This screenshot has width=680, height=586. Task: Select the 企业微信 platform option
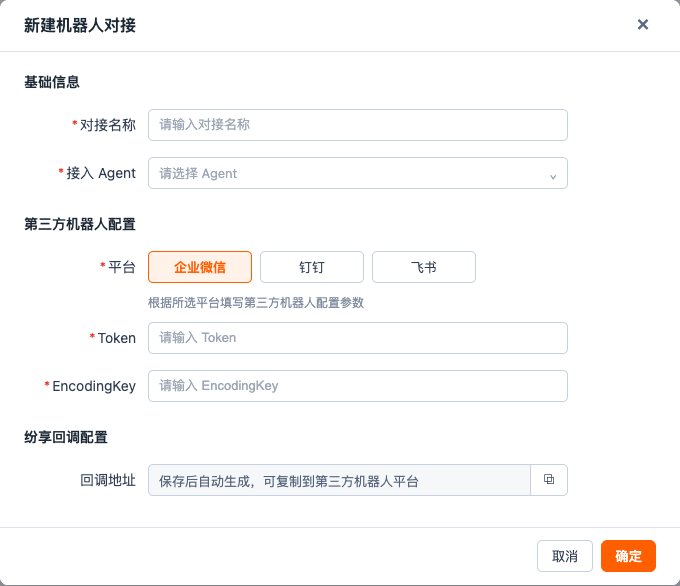200,267
